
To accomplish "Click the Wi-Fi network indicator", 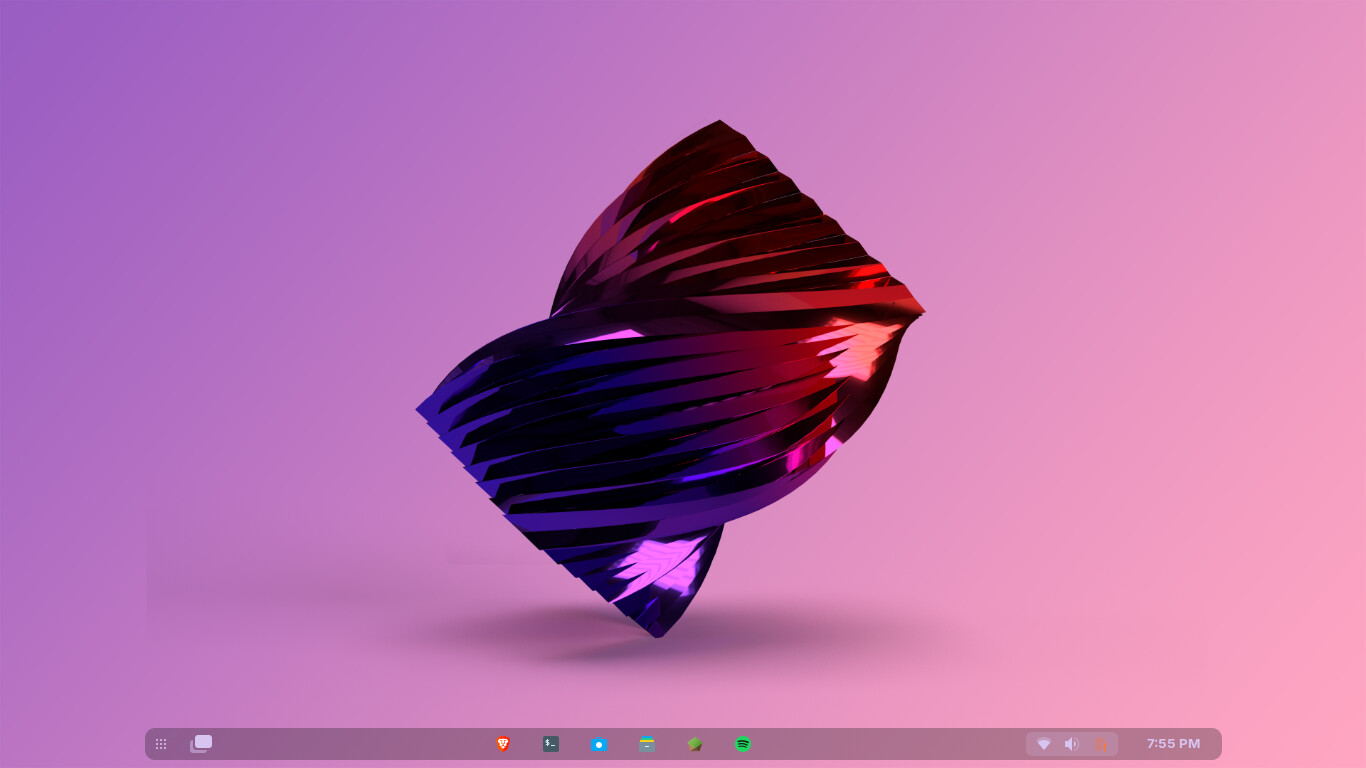I will coord(1044,744).
